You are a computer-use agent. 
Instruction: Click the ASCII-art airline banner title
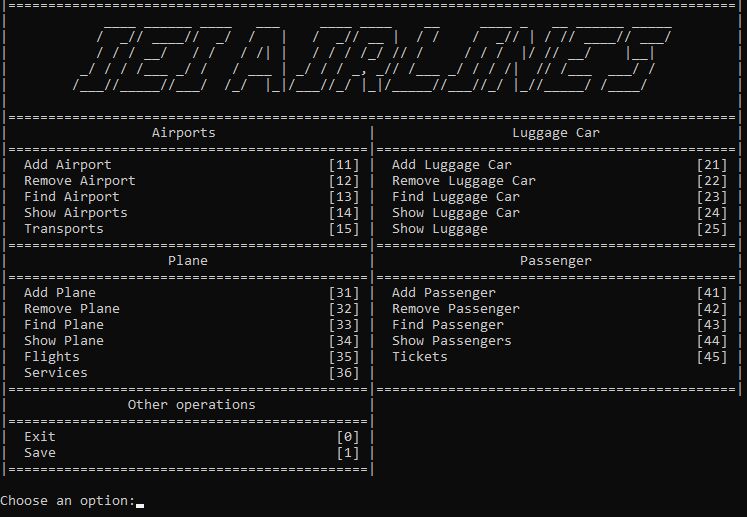(372, 60)
